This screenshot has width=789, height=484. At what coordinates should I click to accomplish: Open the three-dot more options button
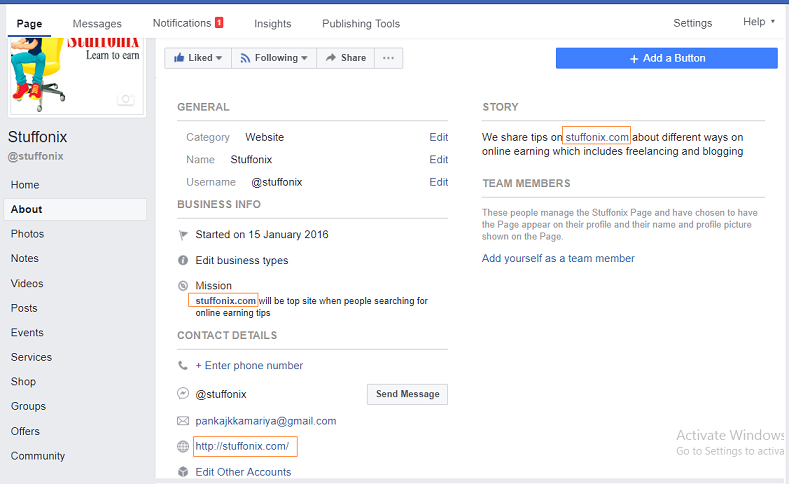[388, 58]
